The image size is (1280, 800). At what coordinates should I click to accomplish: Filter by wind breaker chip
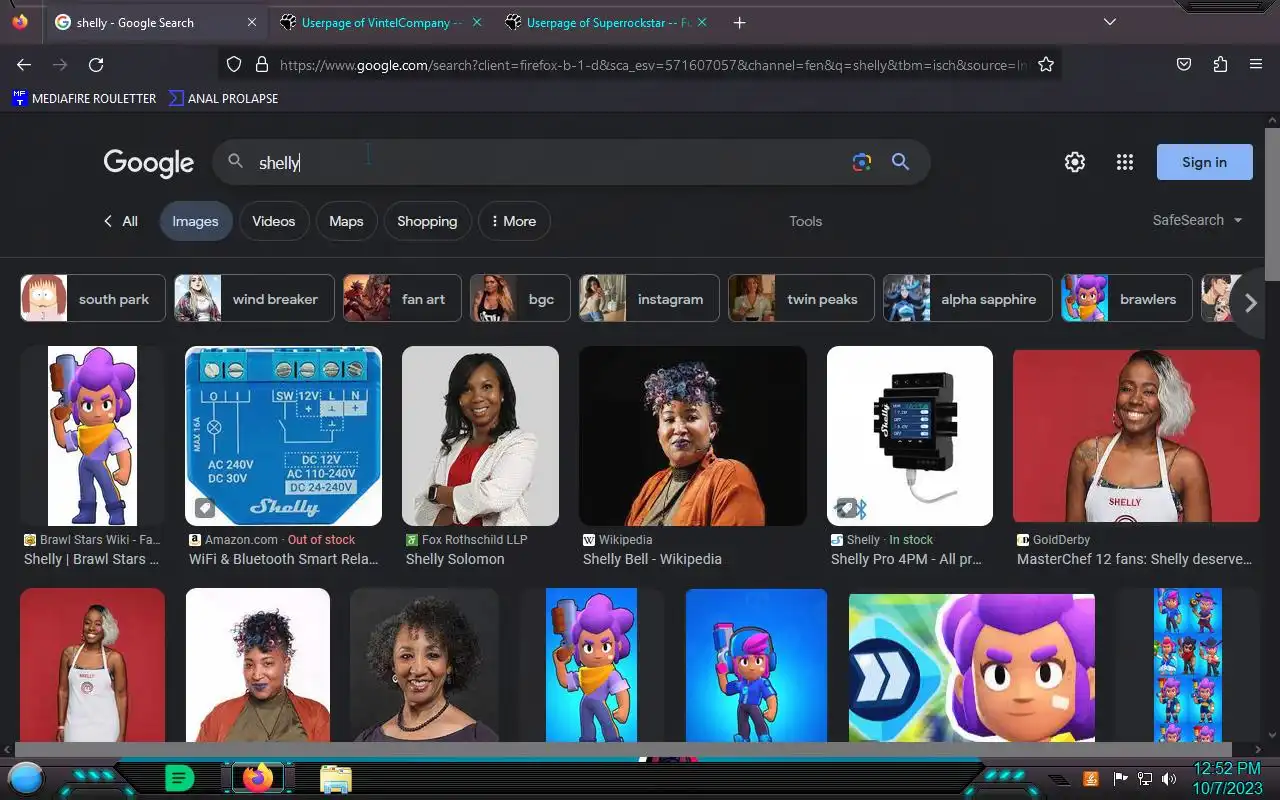(254, 298)
